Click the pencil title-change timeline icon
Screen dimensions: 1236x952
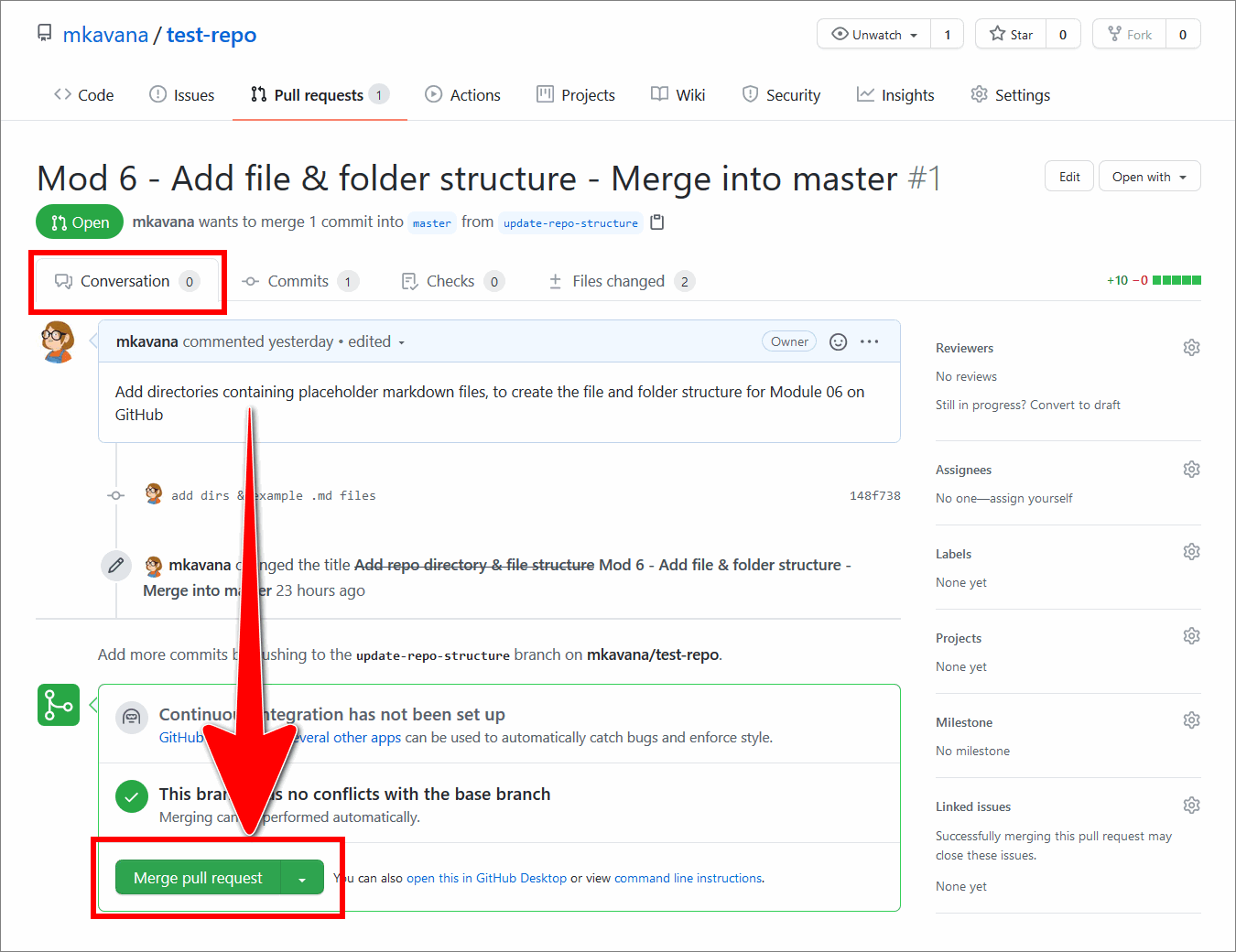click(116, 565)
